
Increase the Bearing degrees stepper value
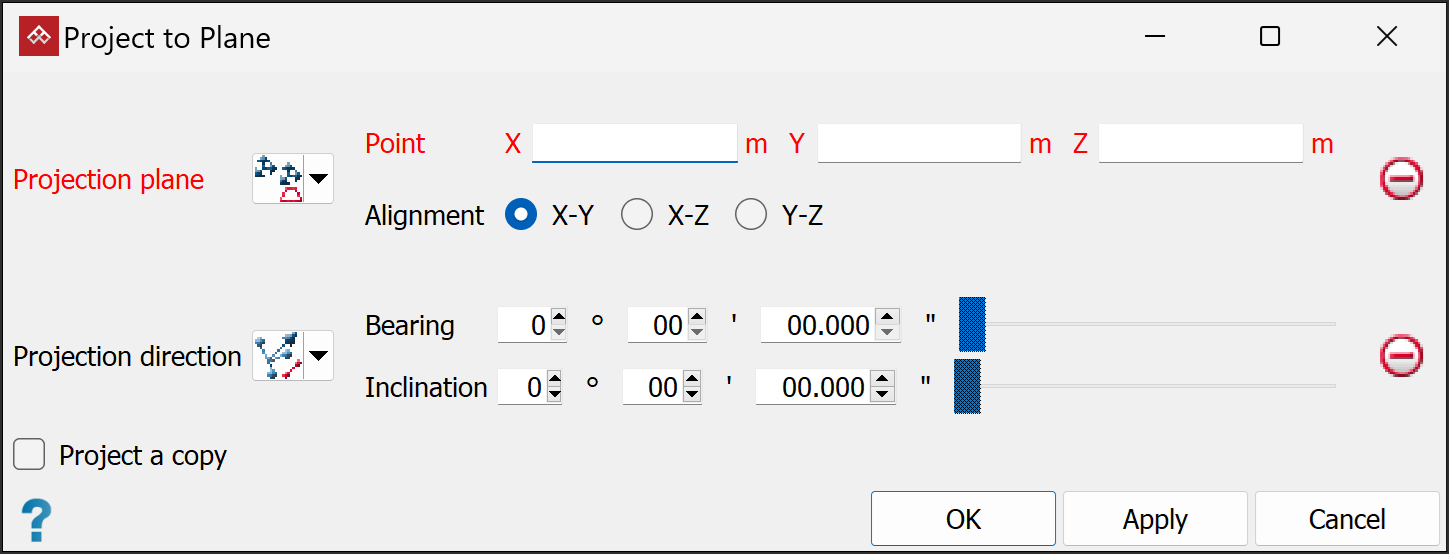(558, 318)
